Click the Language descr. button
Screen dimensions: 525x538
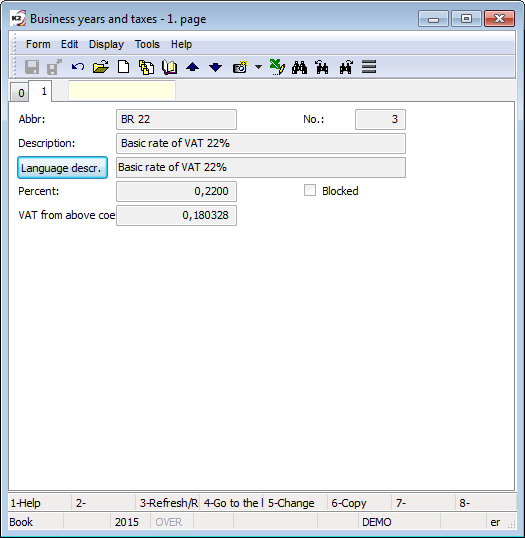62,168
